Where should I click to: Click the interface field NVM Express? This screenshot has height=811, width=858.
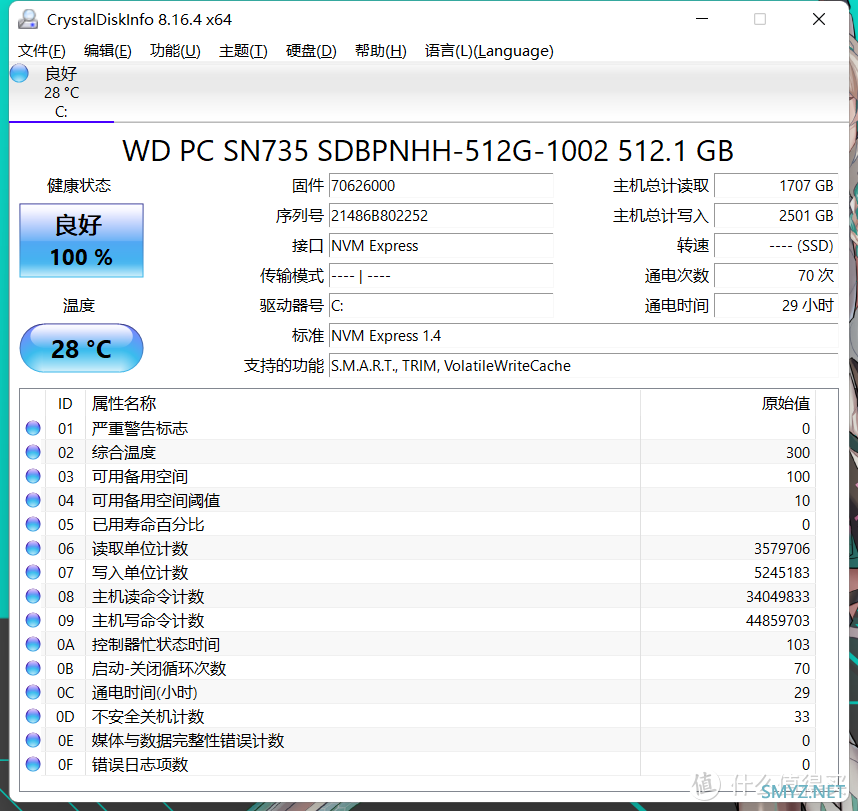(441, 246)
